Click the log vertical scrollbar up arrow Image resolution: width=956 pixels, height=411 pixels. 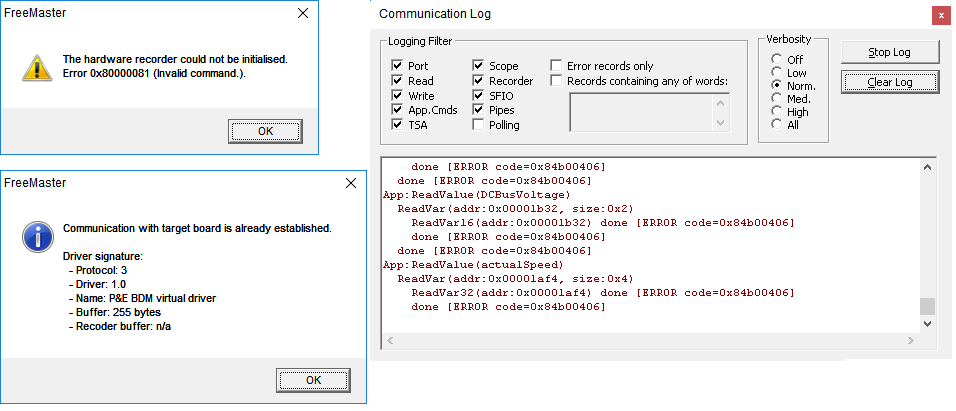pyautogui.click(x=927, y=167)
